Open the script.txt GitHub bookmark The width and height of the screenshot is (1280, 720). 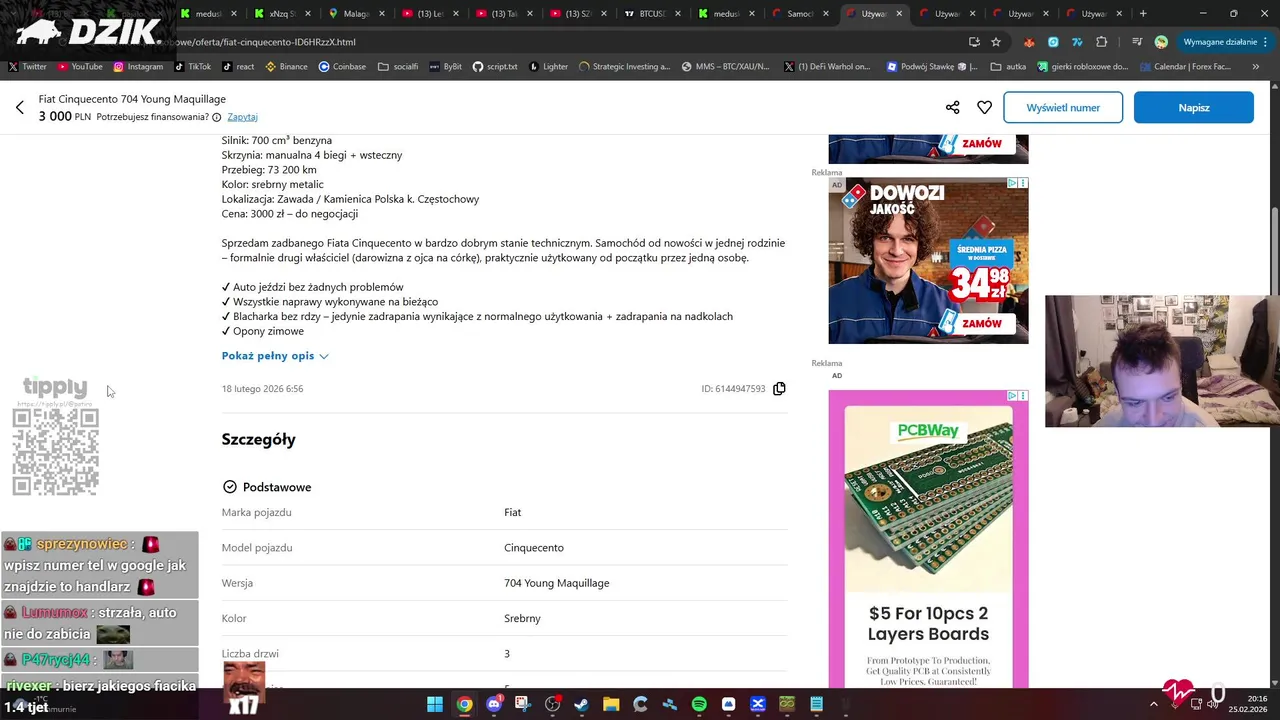click(495, 67)
